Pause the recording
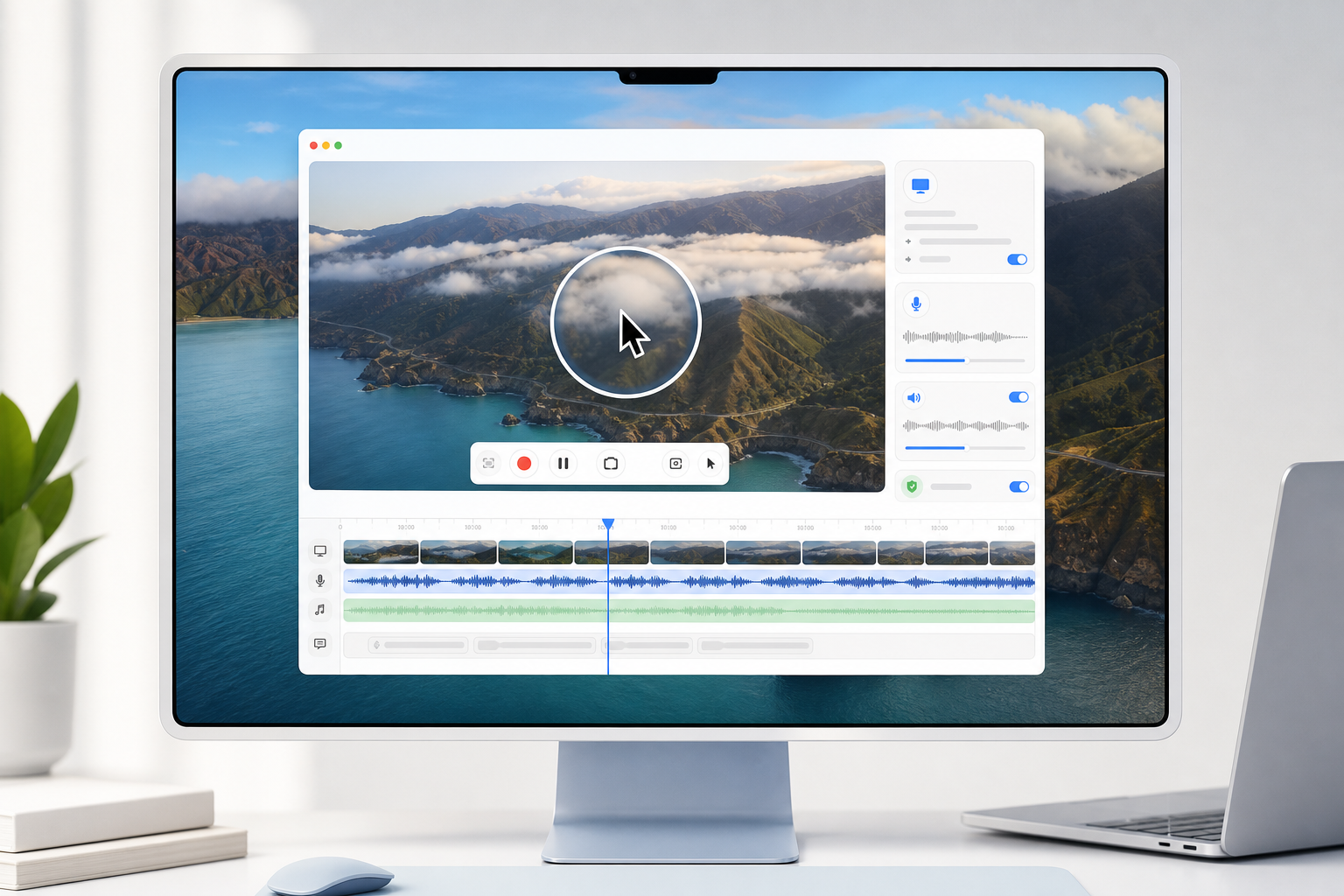 [x=563, y=463]
